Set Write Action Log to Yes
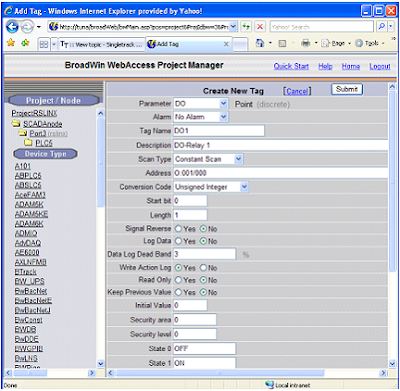 click(x=178, y=268)
